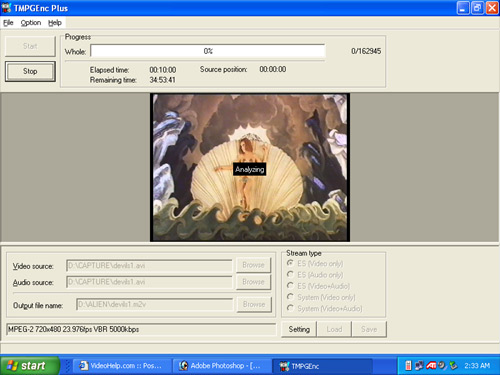This screenshot has height=375, width=500.
Task: Open the ATI tray icon
Action: point(431,365)
